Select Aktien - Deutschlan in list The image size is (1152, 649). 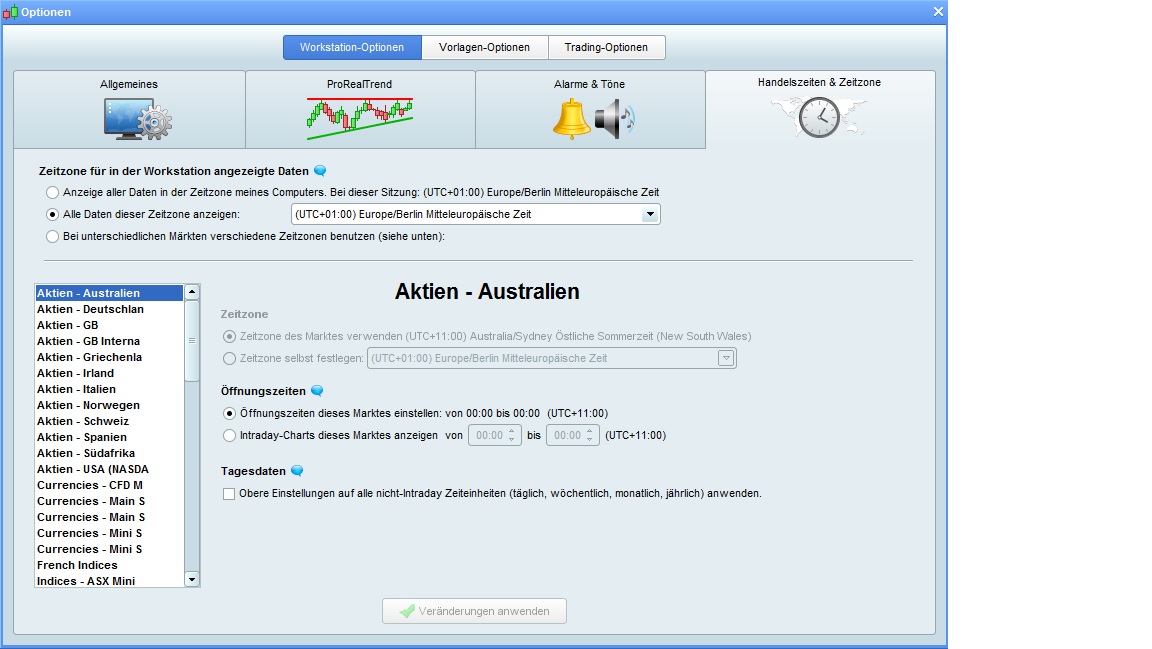tap(109, 309)
